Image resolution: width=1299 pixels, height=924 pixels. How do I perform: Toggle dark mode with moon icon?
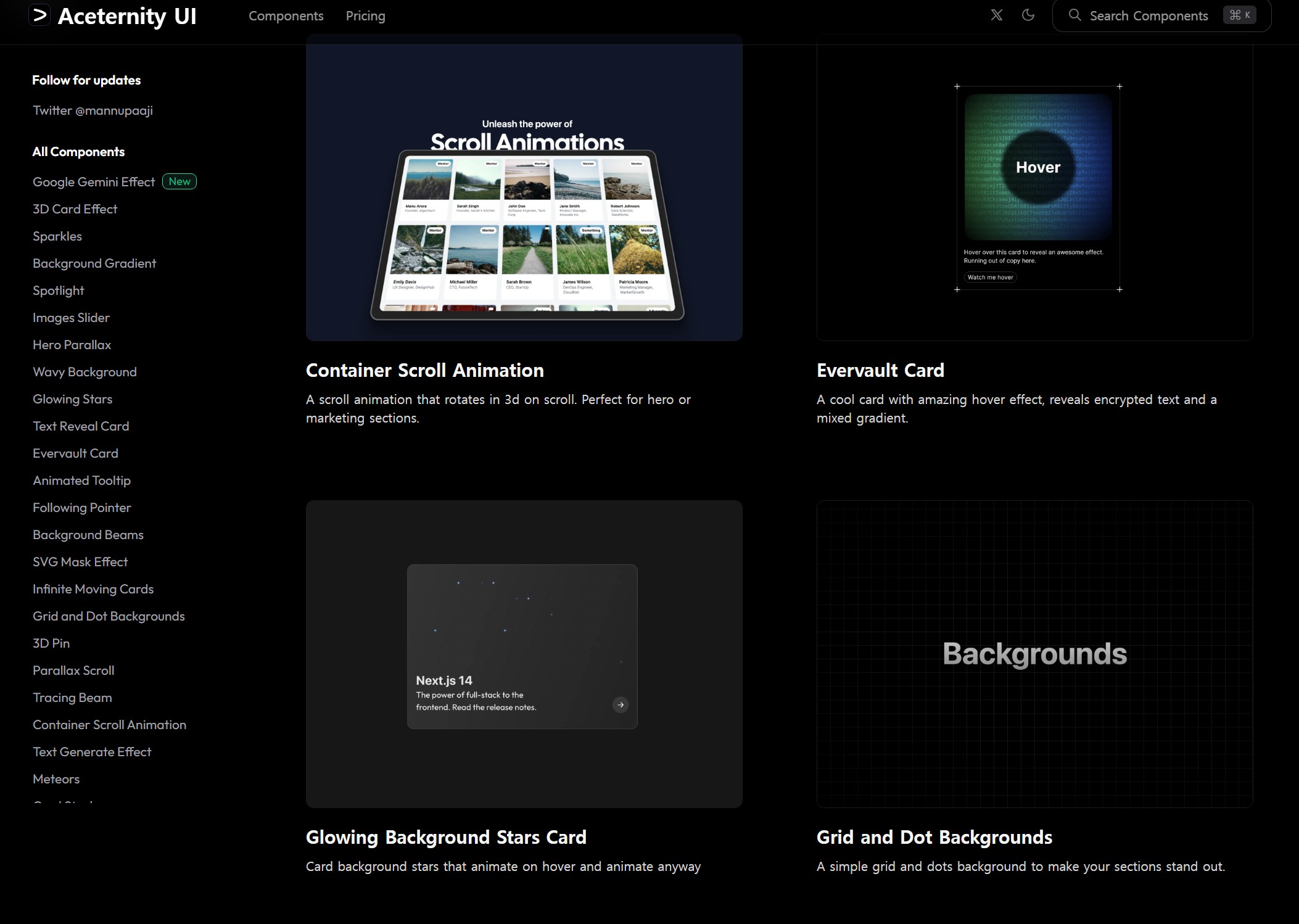point(1028,15)
